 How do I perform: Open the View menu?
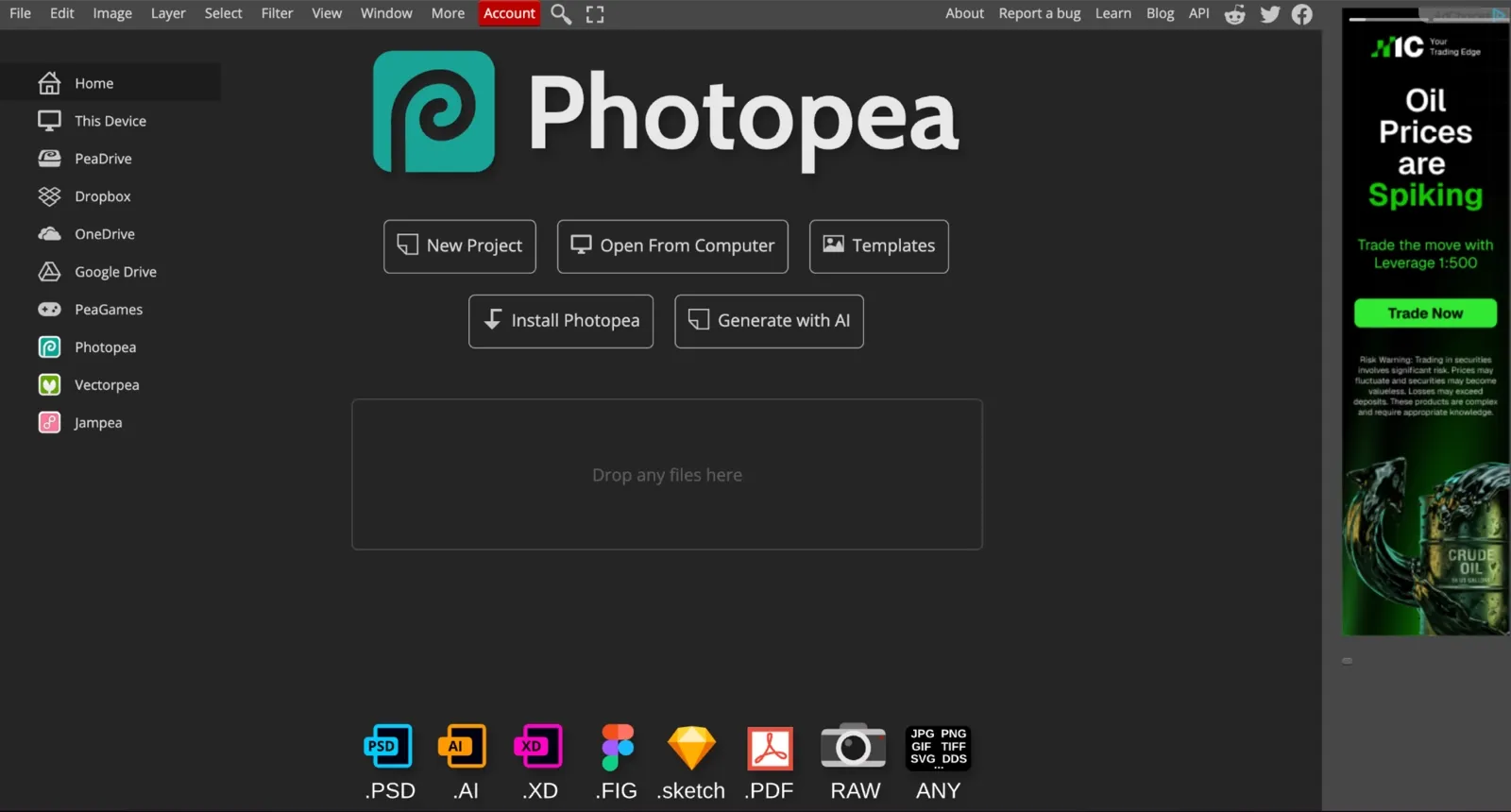[327, 13]
